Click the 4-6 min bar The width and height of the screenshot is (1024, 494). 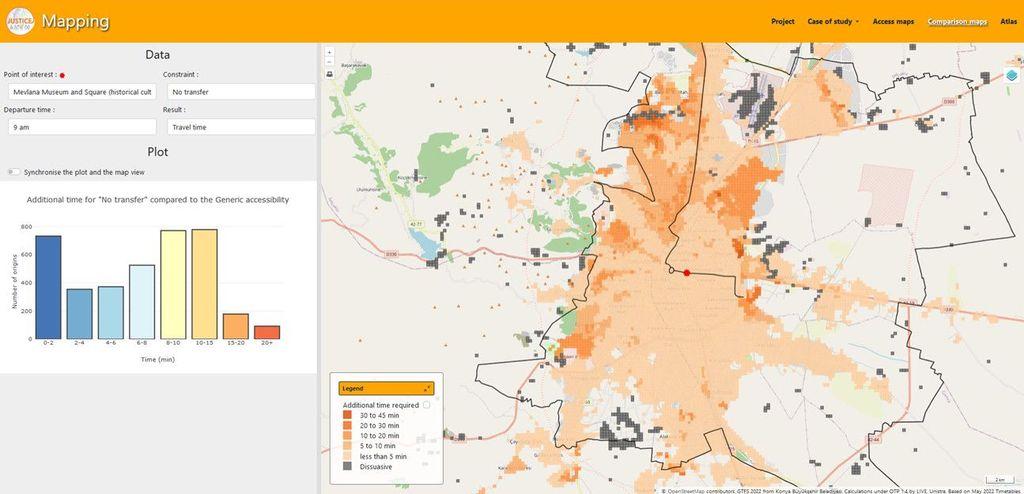pyautogui.click(x=111, y=313)
